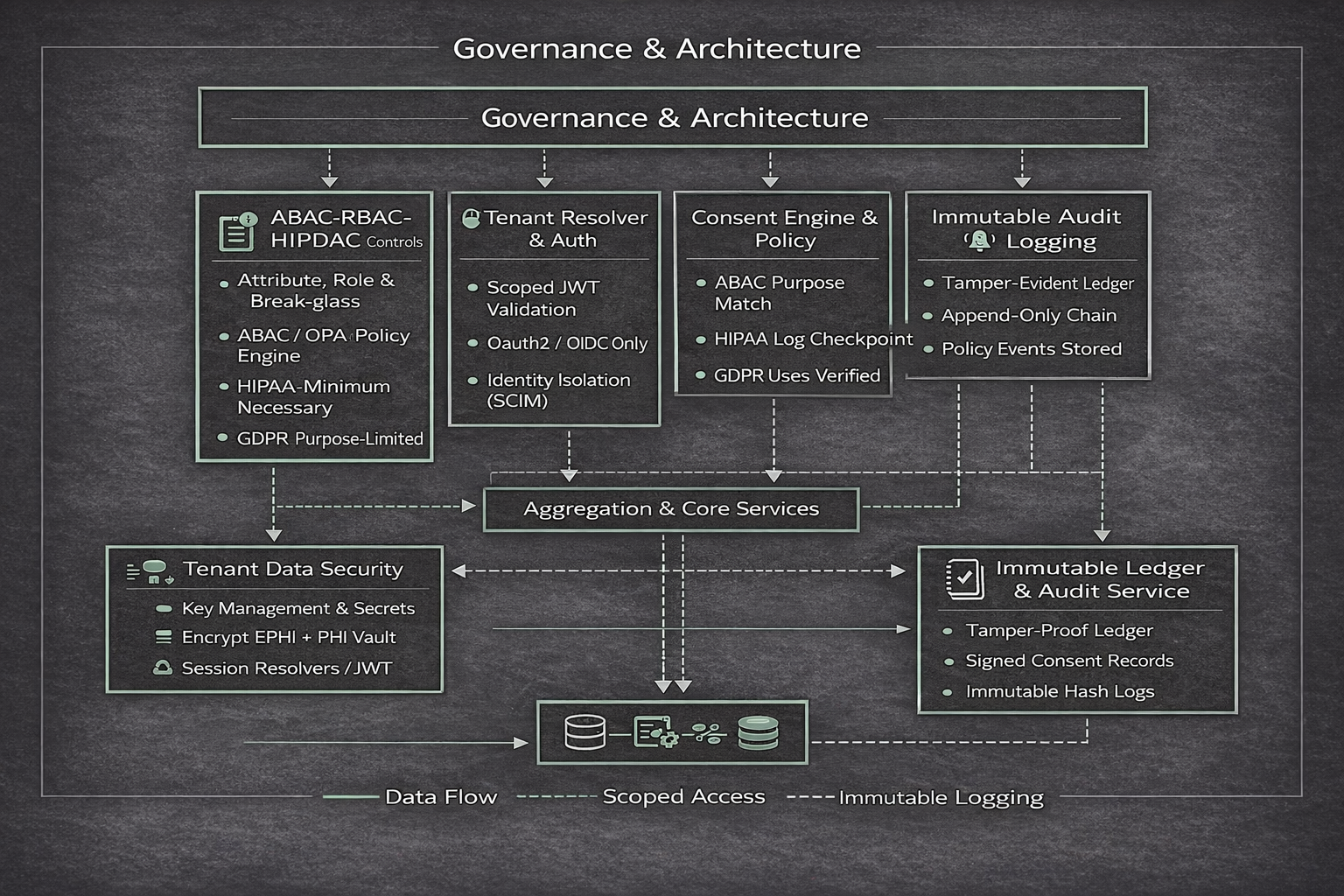This screenshot has height=896, width=1344.
Task: Select the boxed Governance & Architecture header
Action: pyautogui.click(x=673, y=117)
